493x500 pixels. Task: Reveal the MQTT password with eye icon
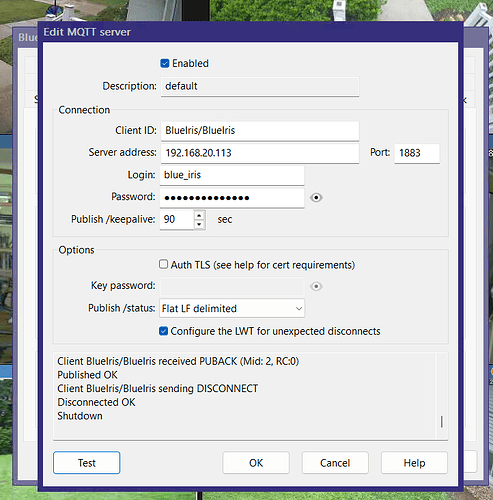coord(316,198)
